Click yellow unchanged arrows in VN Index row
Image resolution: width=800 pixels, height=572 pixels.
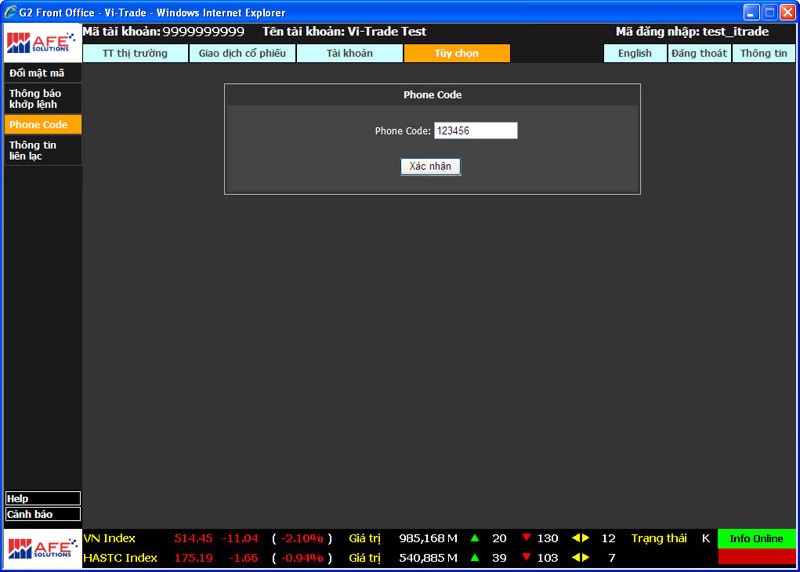580,538
